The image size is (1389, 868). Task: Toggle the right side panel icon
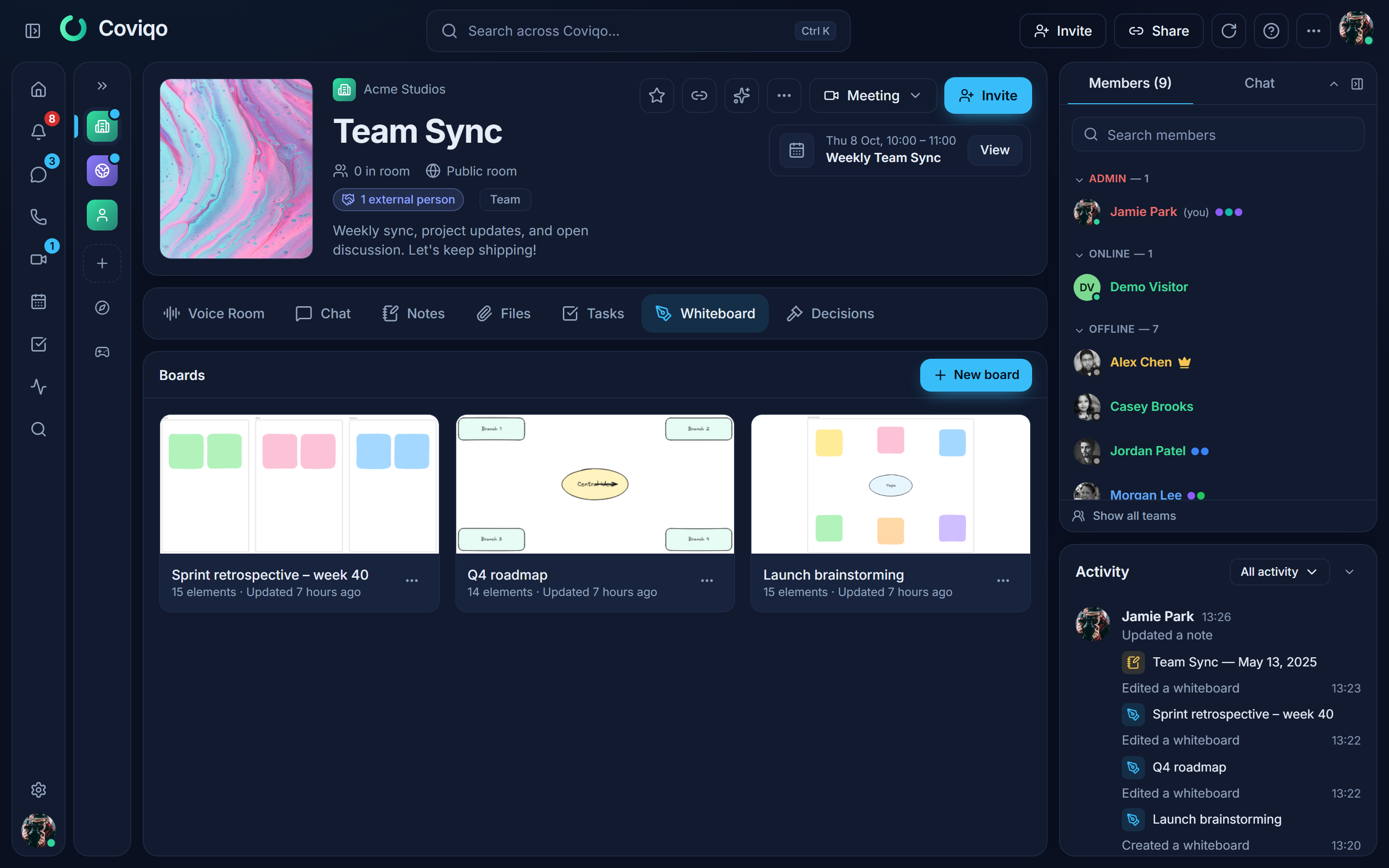click(x=1357, y=84)
